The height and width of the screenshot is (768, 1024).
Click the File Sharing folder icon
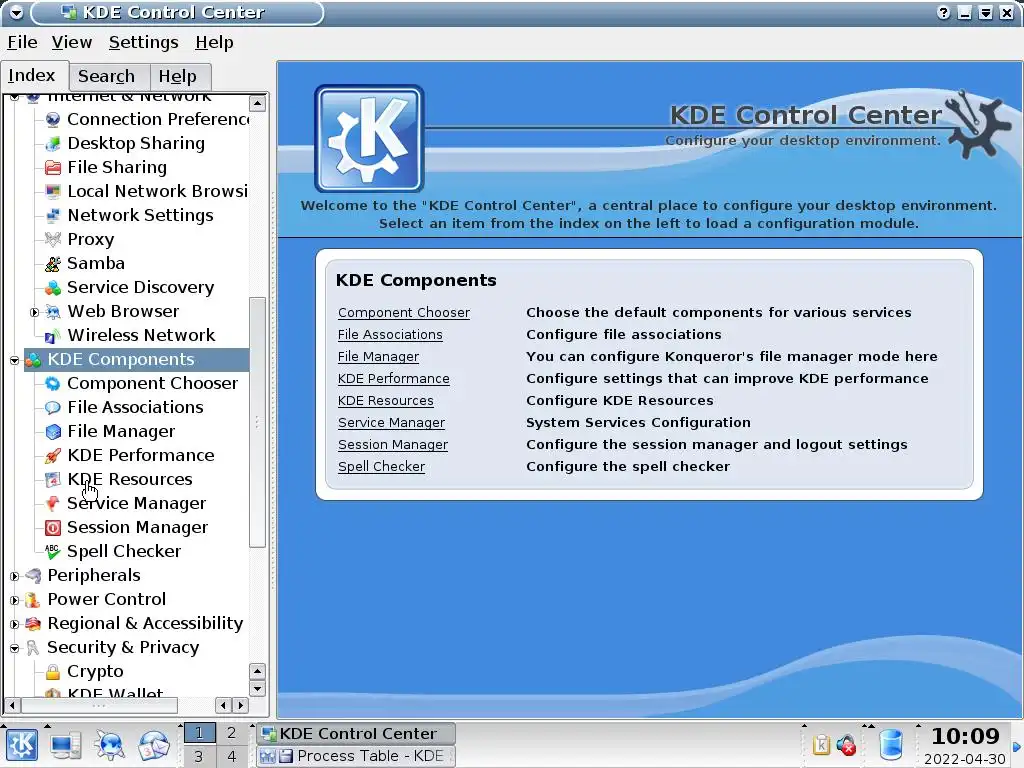(53, 168)
